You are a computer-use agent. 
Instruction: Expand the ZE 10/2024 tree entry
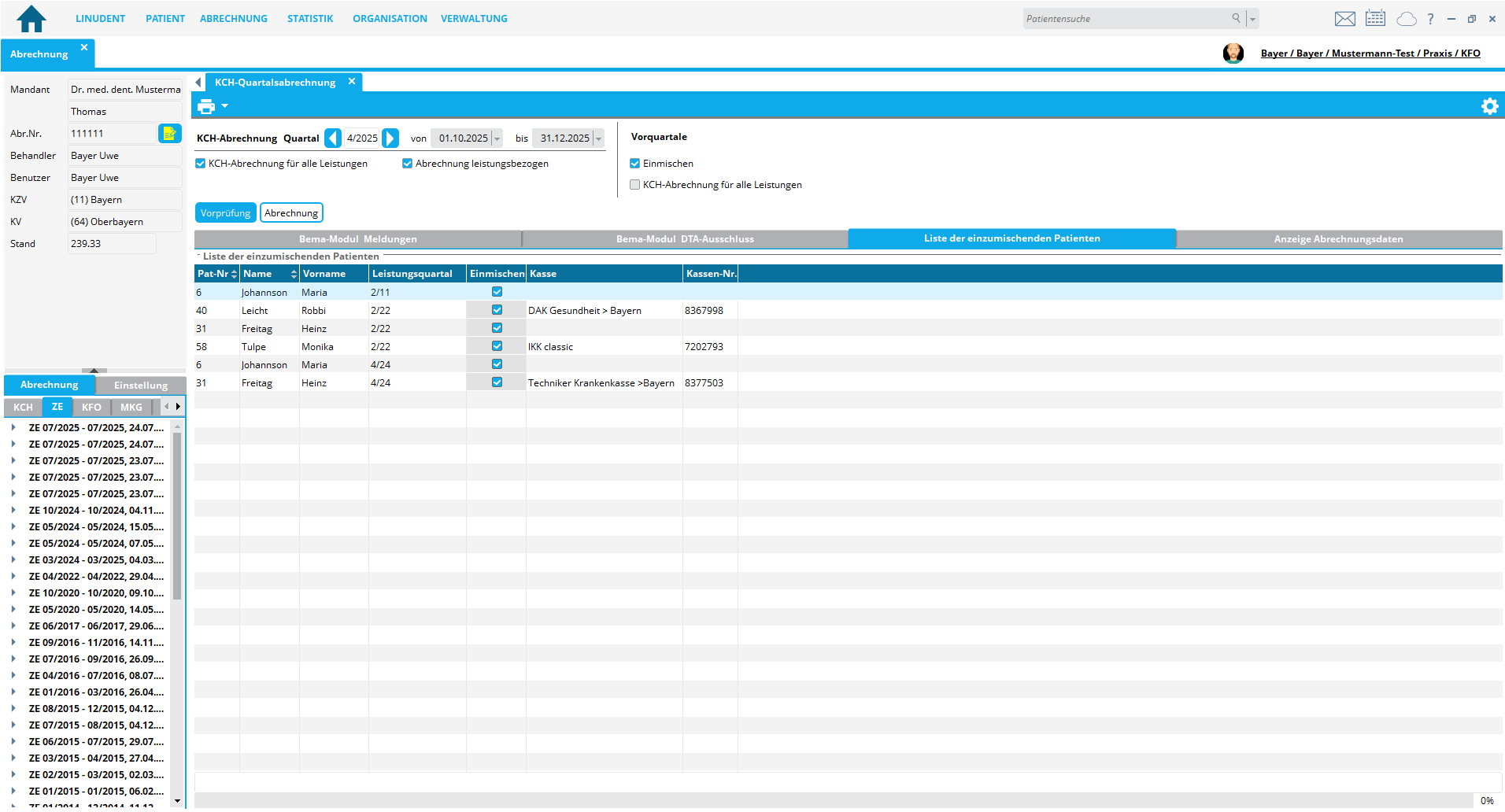[x=13, y=511]
